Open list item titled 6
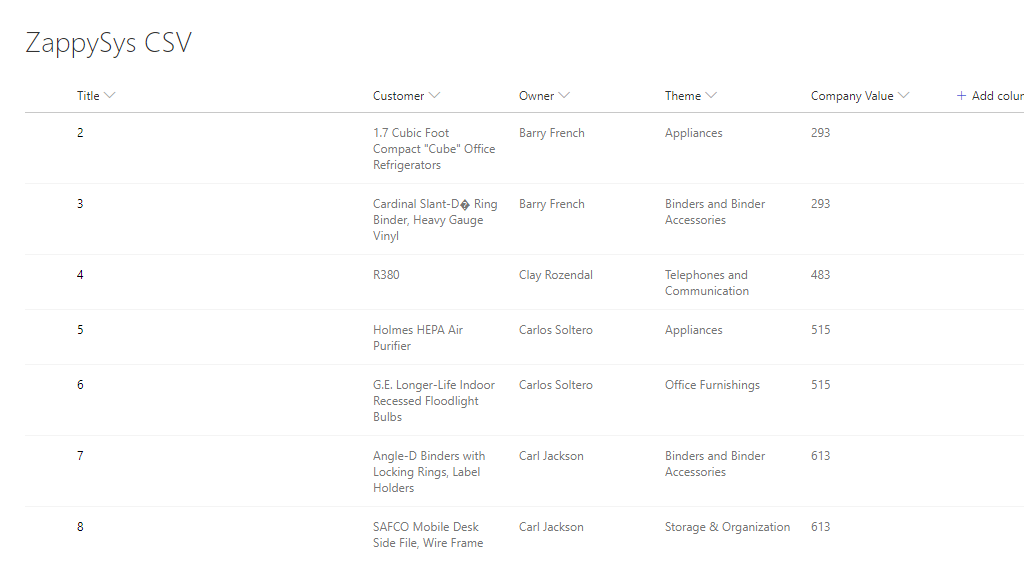 pyautogui.click(x=81, y=385)
